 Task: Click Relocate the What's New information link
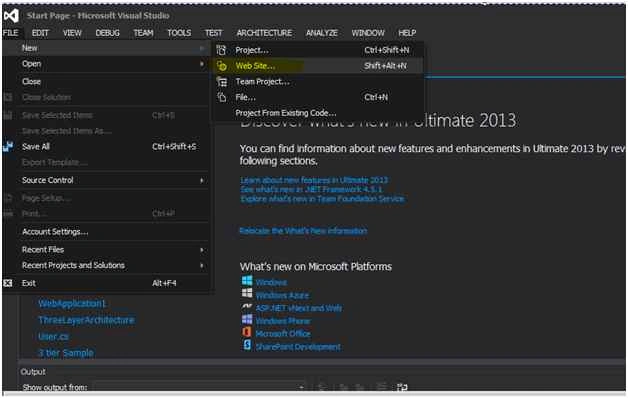[303, 231]
